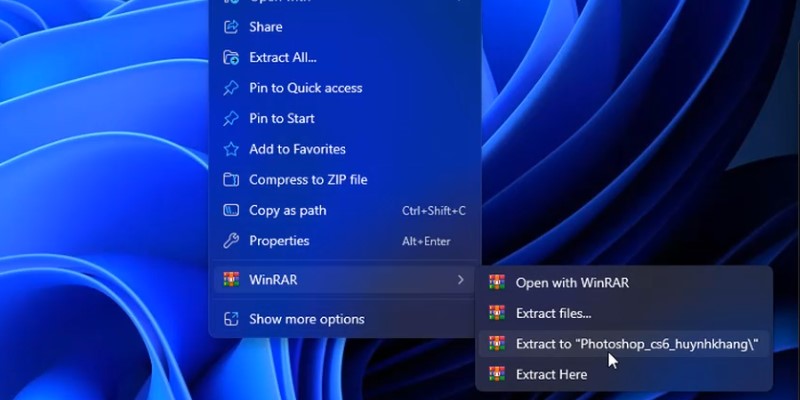
Task: Click the pin icon beside Pin to Quick access
Action: click(x=231, y=88)
